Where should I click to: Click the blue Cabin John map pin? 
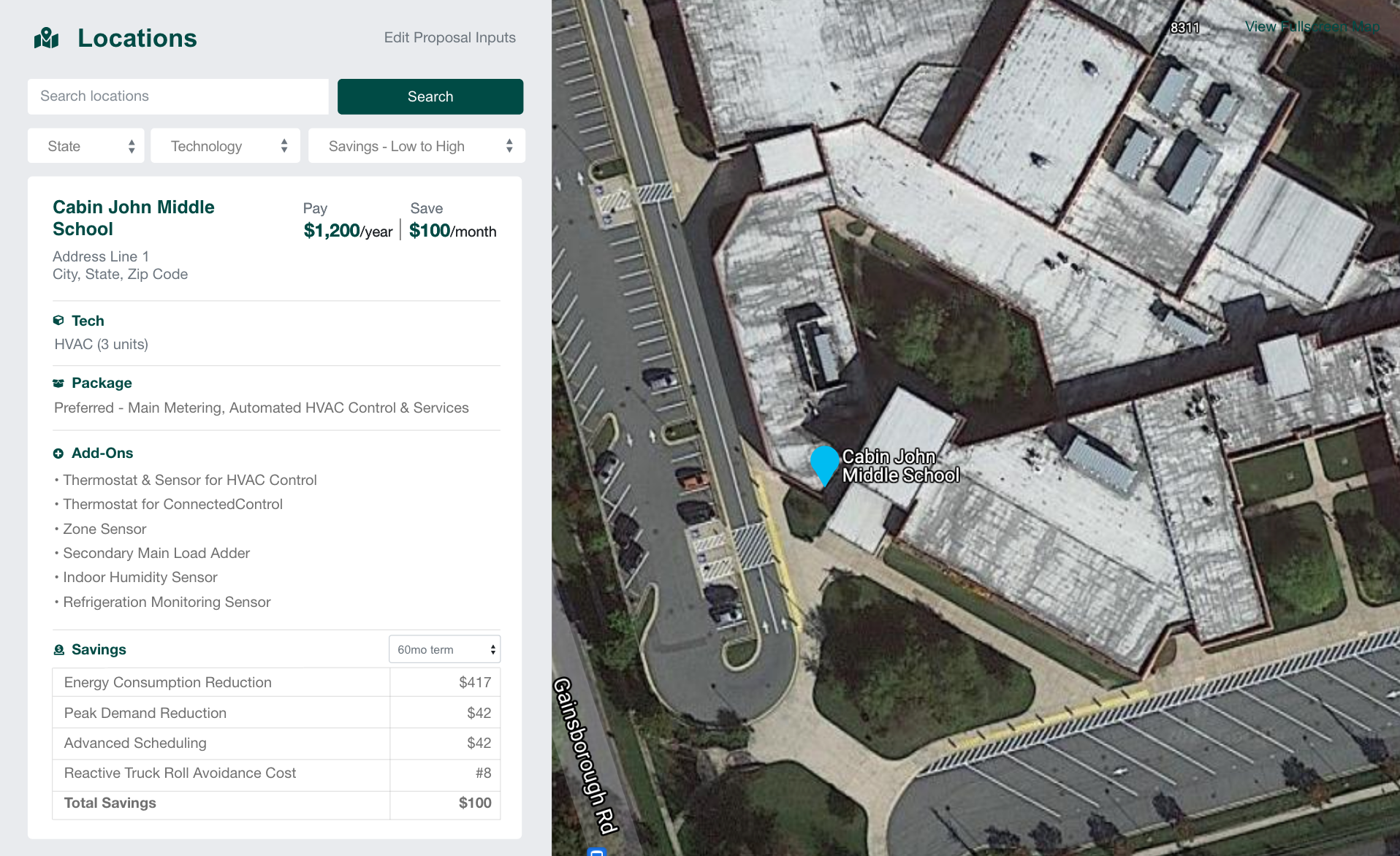824,465
